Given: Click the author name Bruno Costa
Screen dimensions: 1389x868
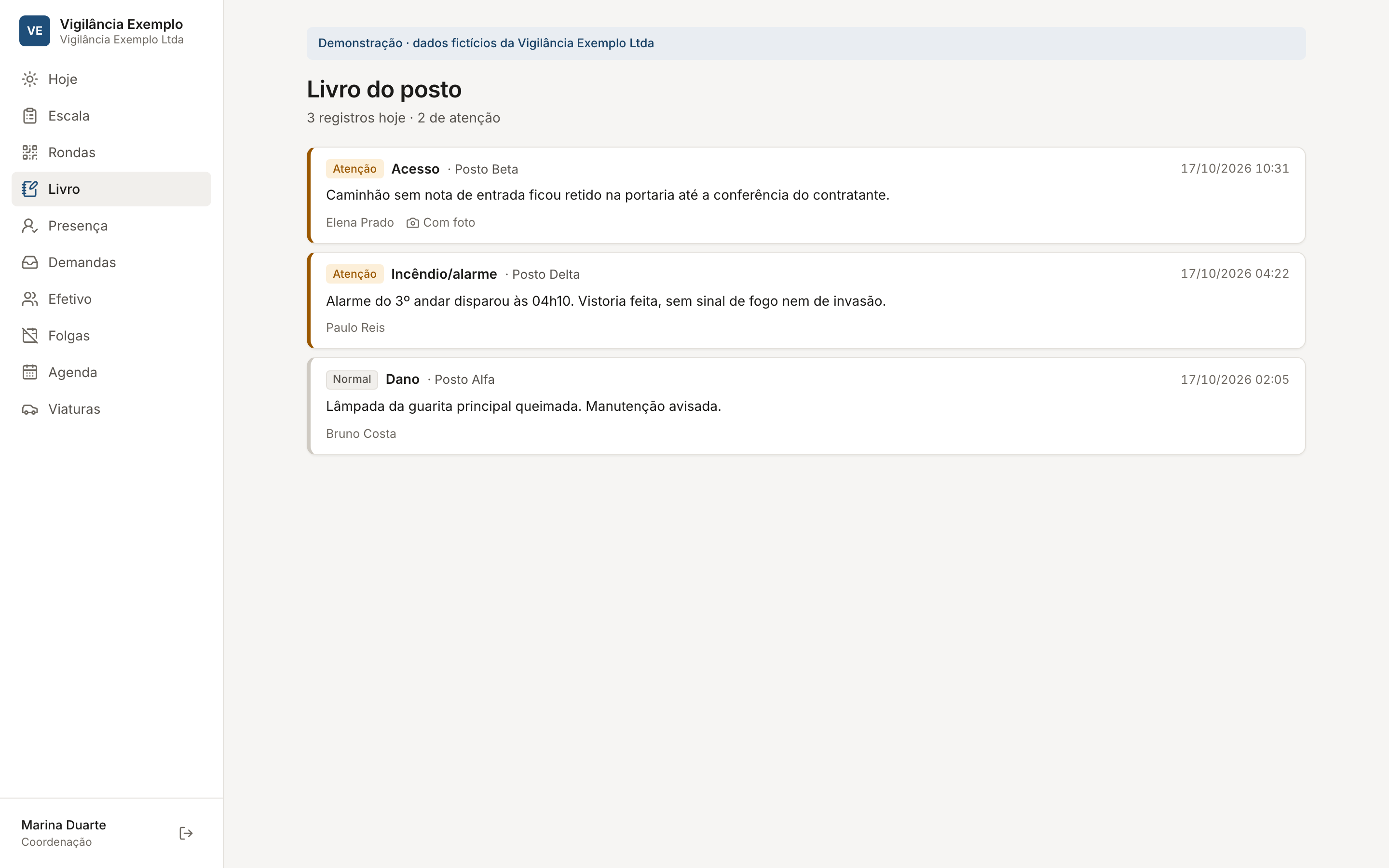Looking at the screenshot, I should [x=361, y=434].
